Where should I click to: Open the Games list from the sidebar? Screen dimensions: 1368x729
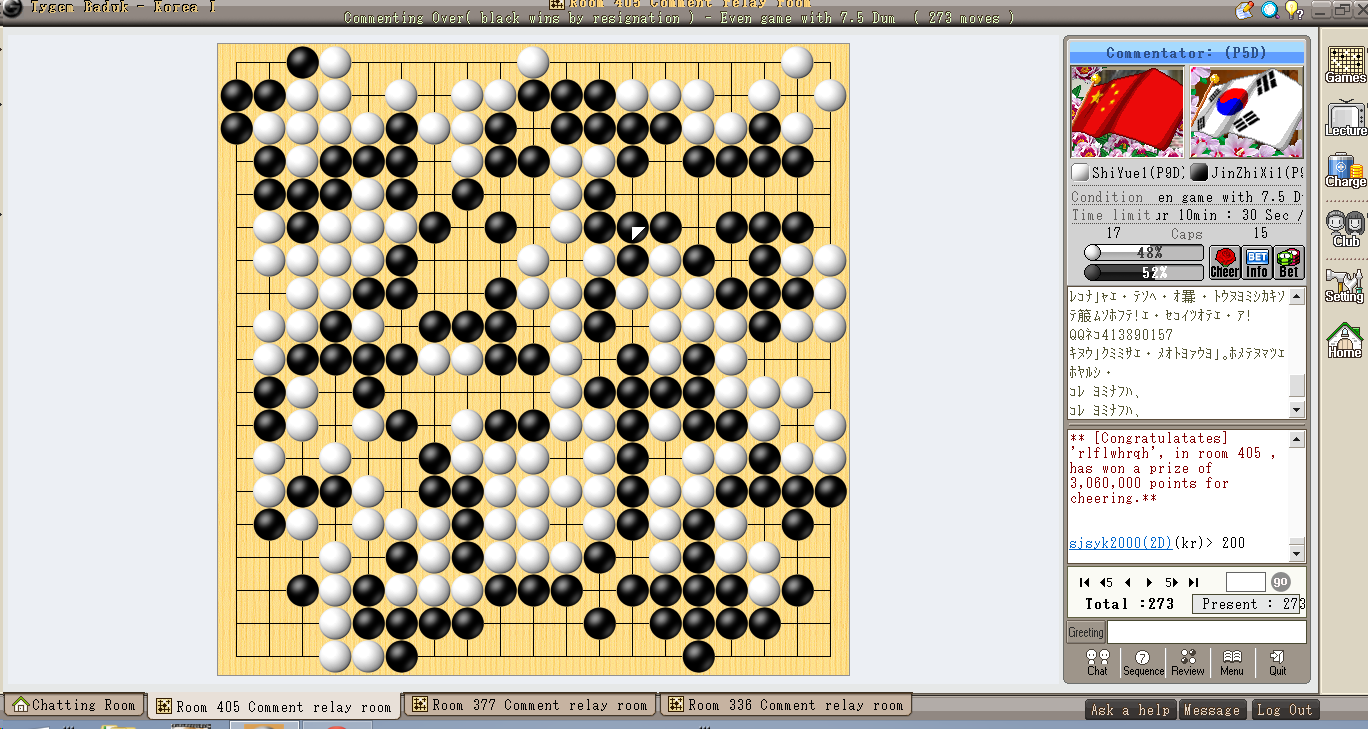[1345, 66]
